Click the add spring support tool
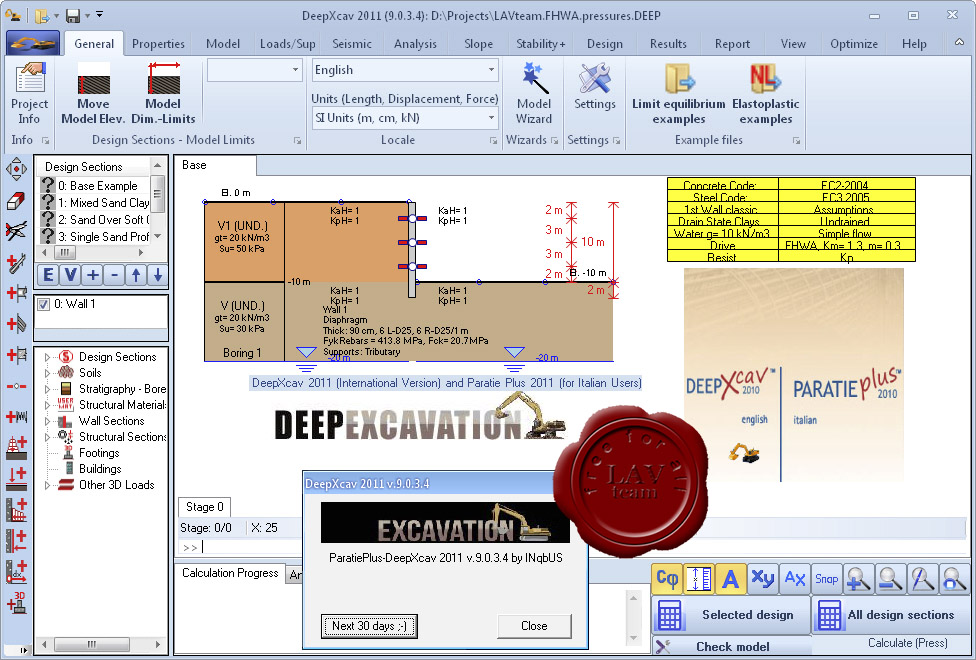This screenshot has height=660, width=976. coord(16,416)
